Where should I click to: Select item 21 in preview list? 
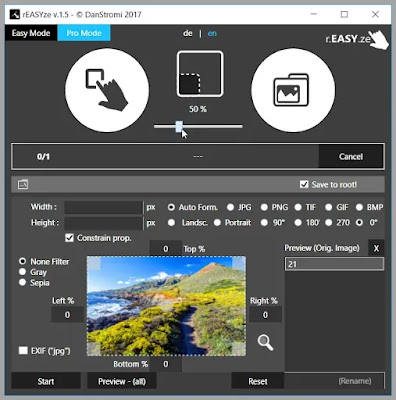(334, 264)
